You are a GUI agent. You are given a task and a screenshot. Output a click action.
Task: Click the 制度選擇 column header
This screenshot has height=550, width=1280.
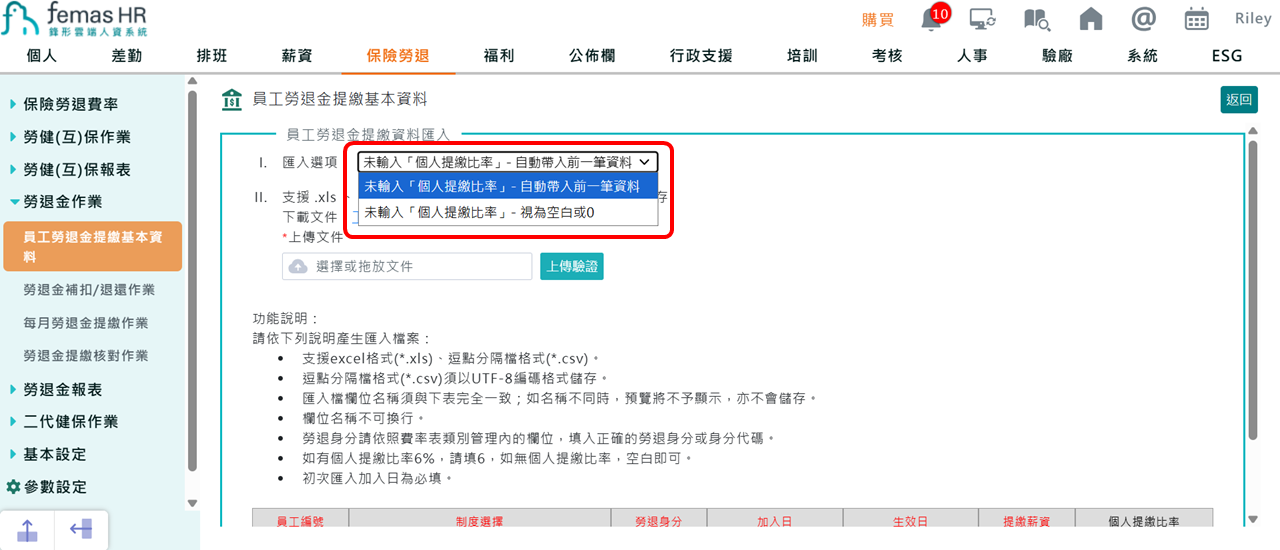(479, 521)
